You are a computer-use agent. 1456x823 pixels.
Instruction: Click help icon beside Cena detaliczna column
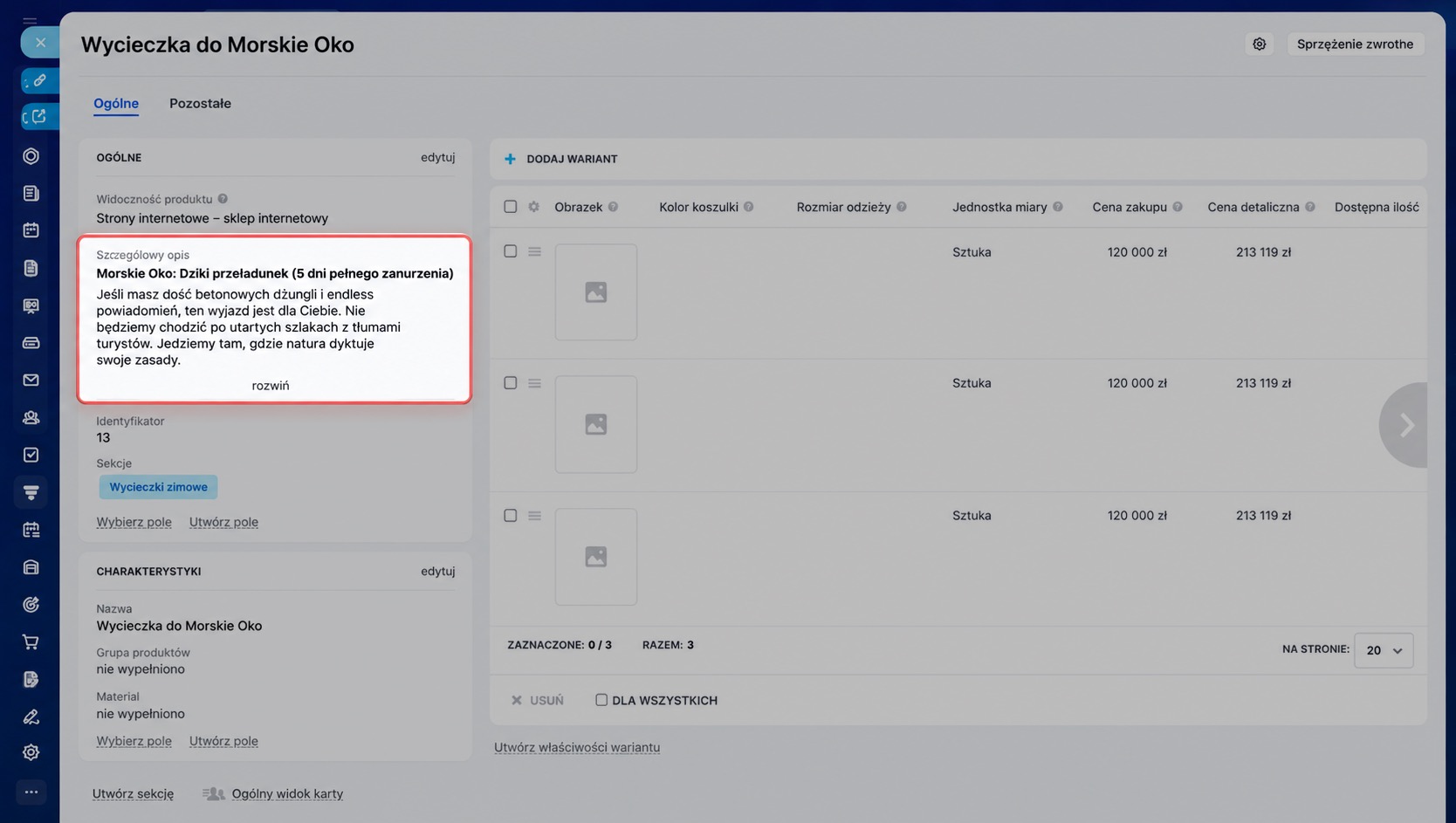1310,207
